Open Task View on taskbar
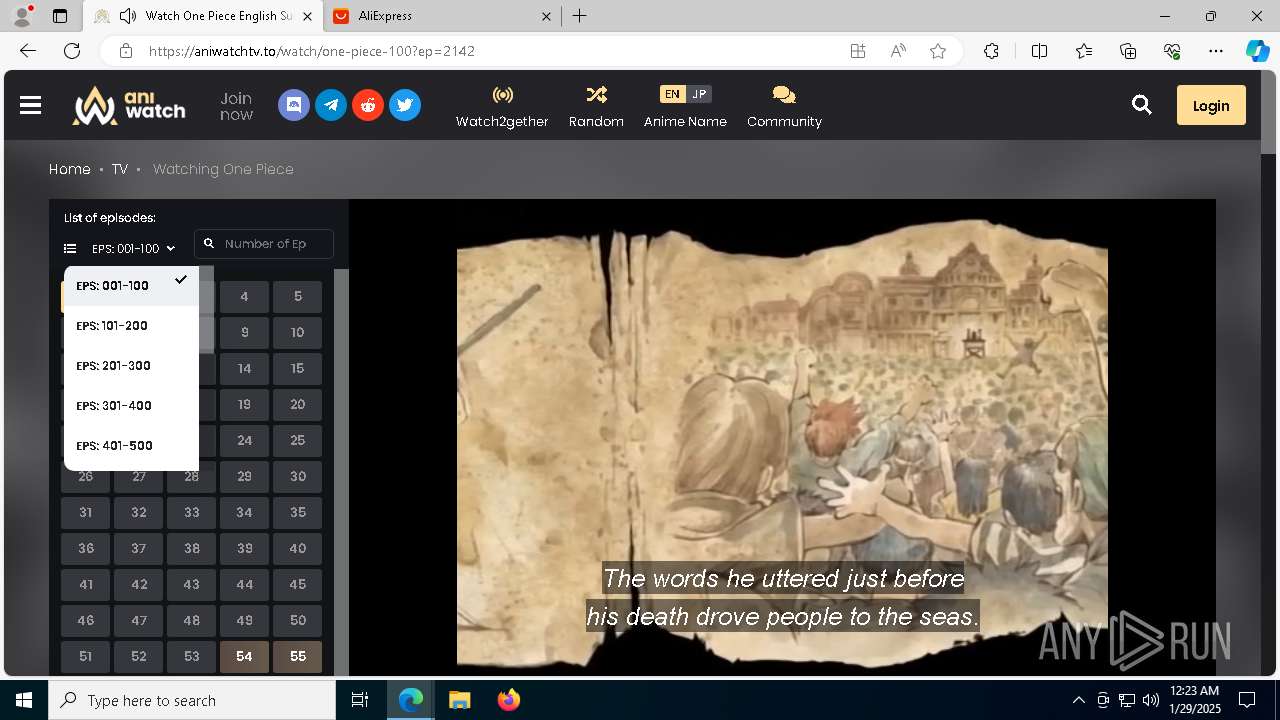1280x720 pixels. pos(361,700)
